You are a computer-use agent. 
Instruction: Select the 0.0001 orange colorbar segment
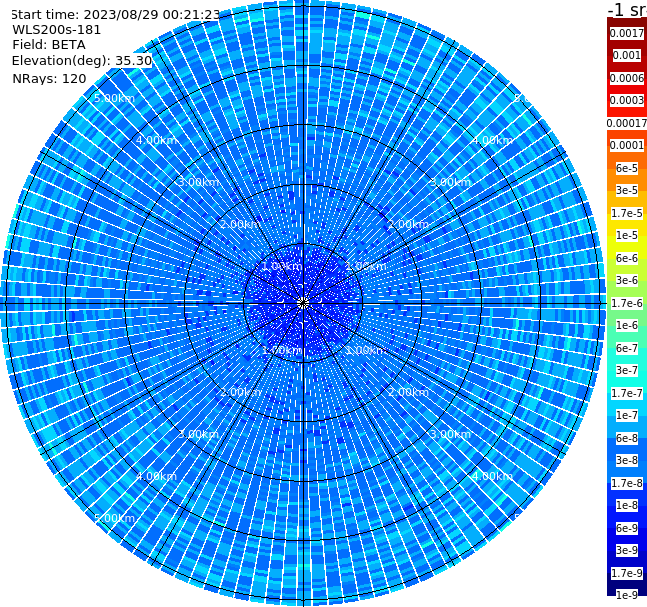[626, 145]
